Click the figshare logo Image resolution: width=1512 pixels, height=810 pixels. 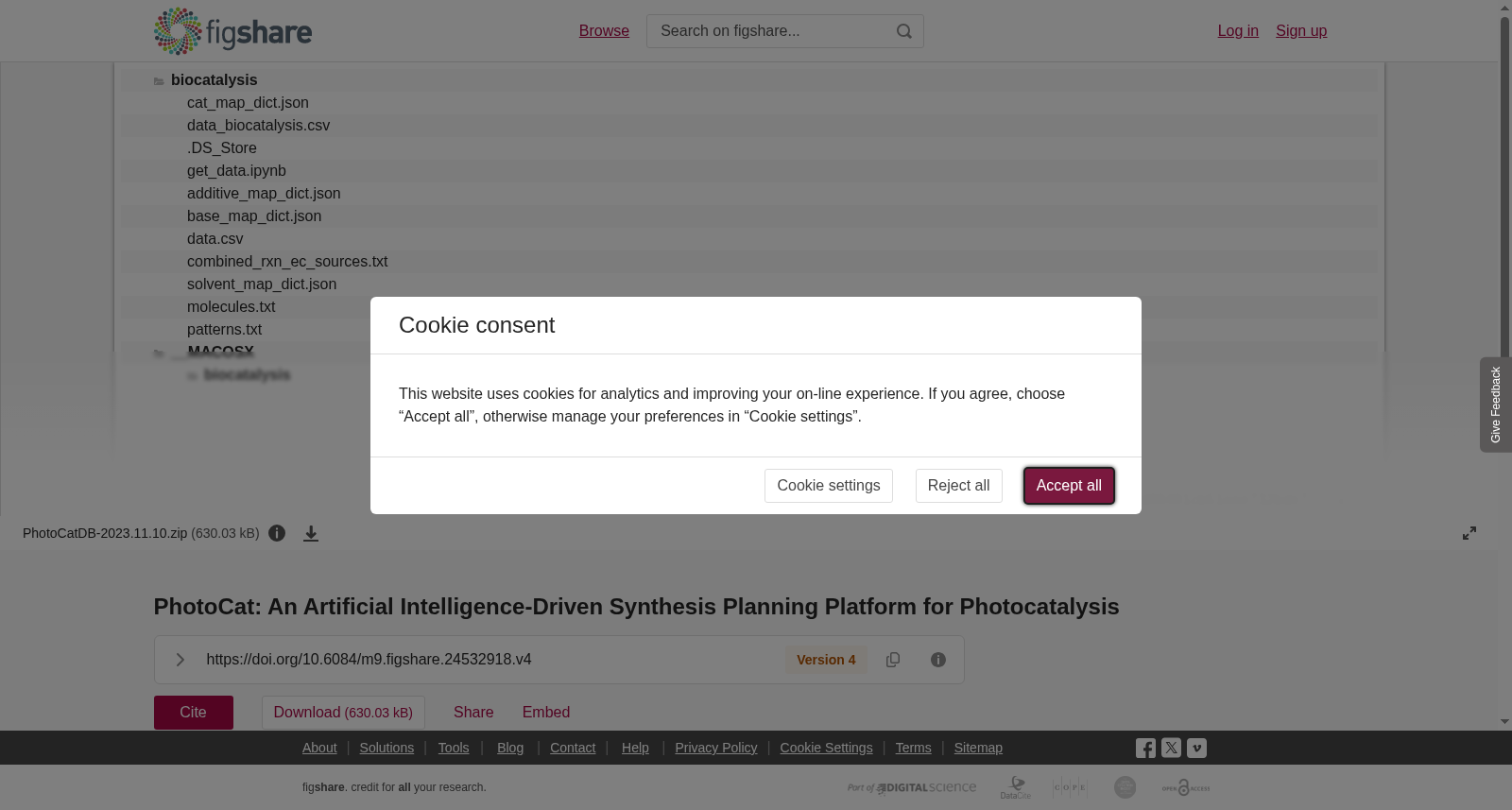pos(232,31)
